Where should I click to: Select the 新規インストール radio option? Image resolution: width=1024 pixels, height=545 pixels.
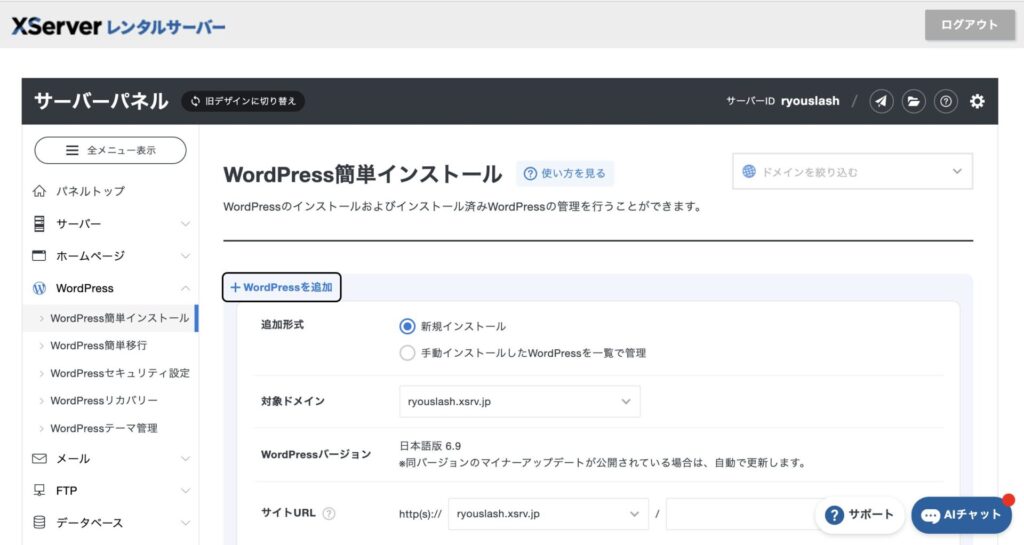click(407, 326)
